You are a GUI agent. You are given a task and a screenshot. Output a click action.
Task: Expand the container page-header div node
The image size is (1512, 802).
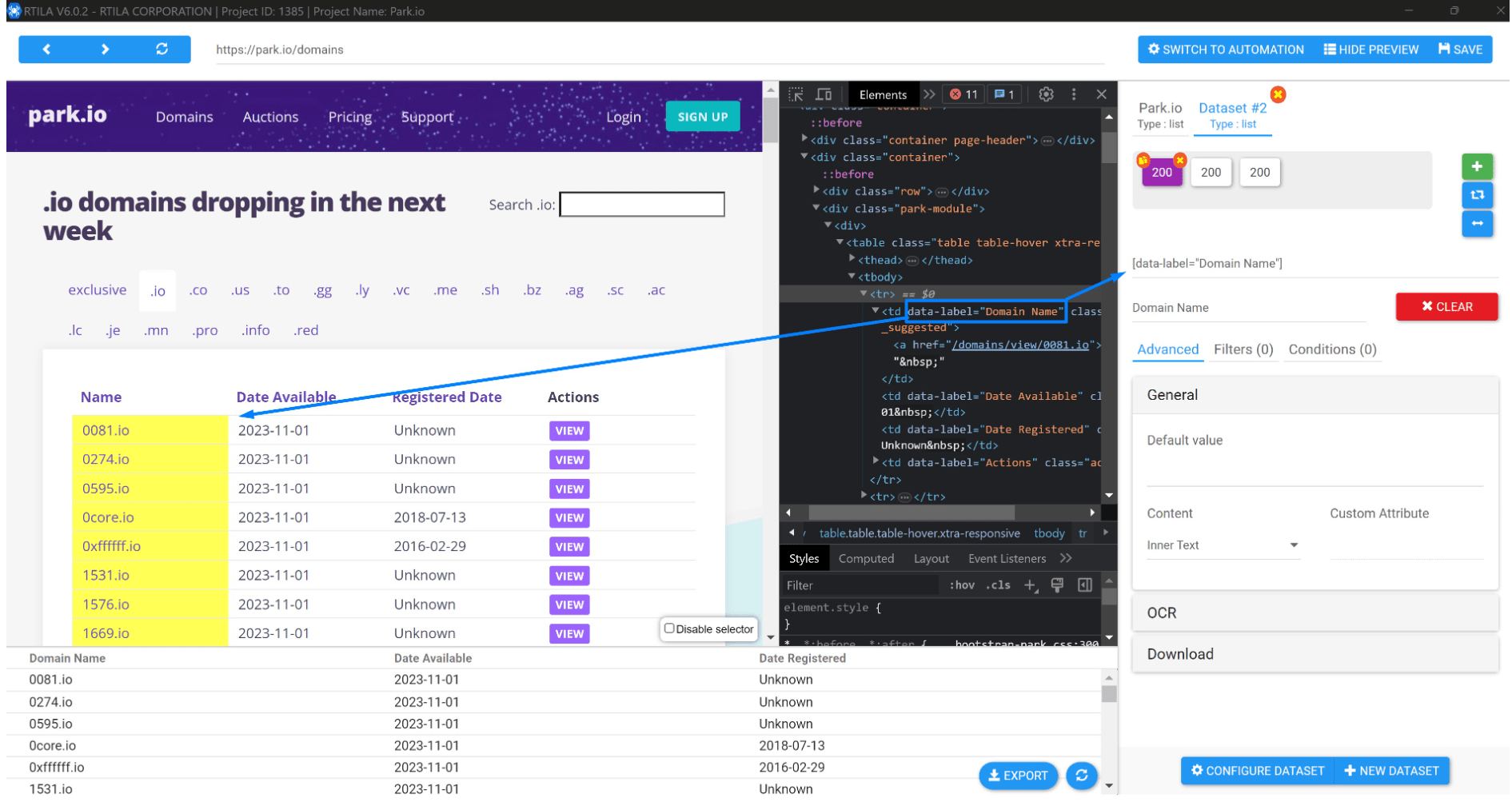point(804,139)
